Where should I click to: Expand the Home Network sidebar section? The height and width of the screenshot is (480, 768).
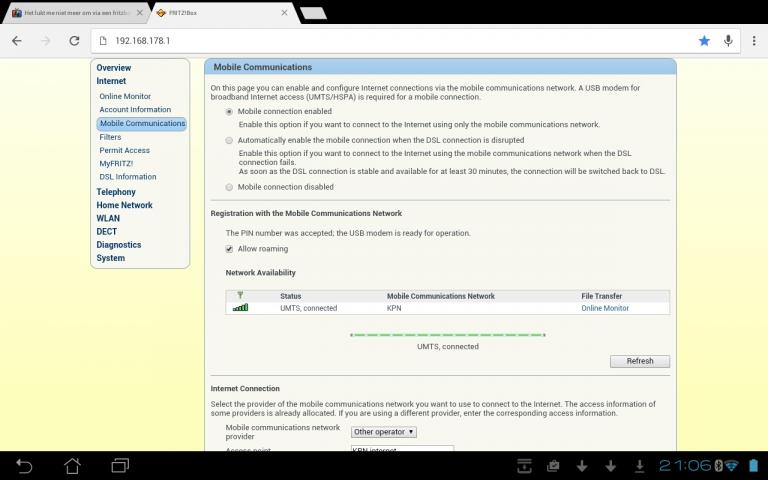[124, 205]
